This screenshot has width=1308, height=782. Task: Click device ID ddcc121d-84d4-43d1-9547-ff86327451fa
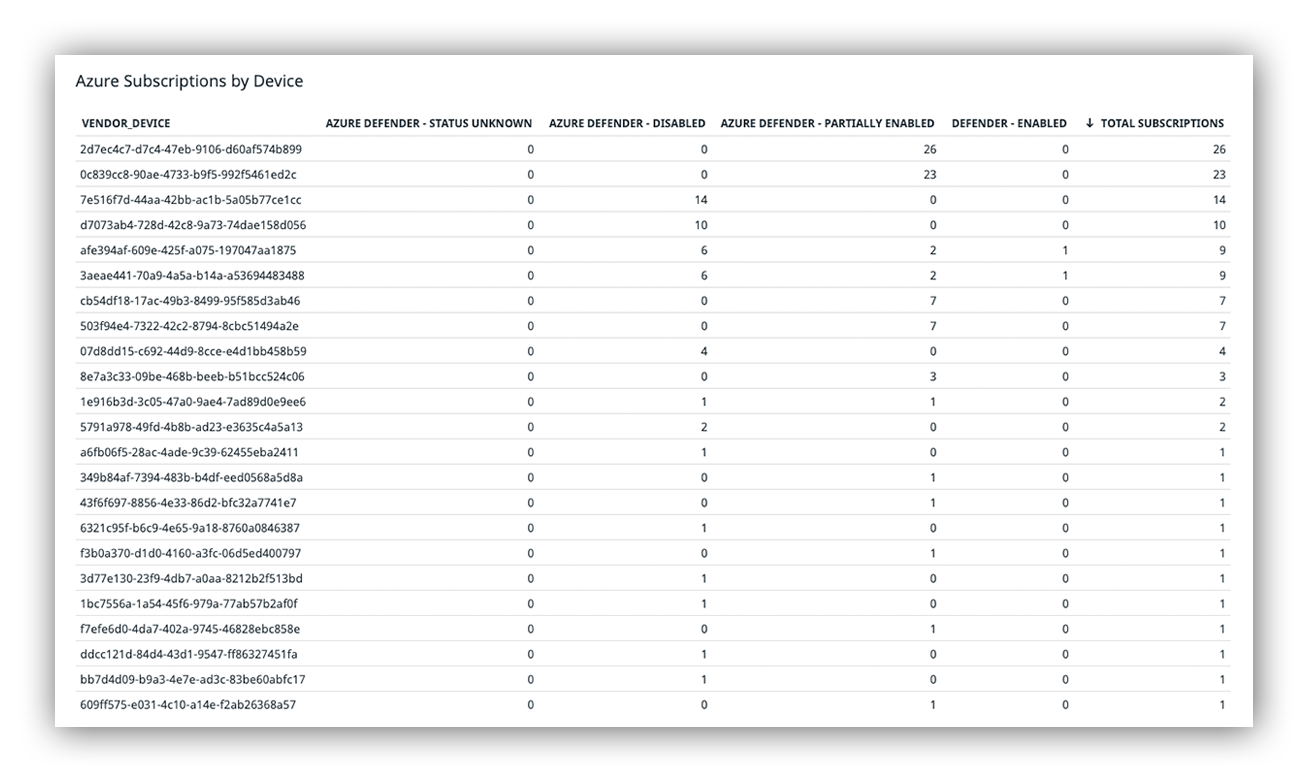(x=189, y=655)
